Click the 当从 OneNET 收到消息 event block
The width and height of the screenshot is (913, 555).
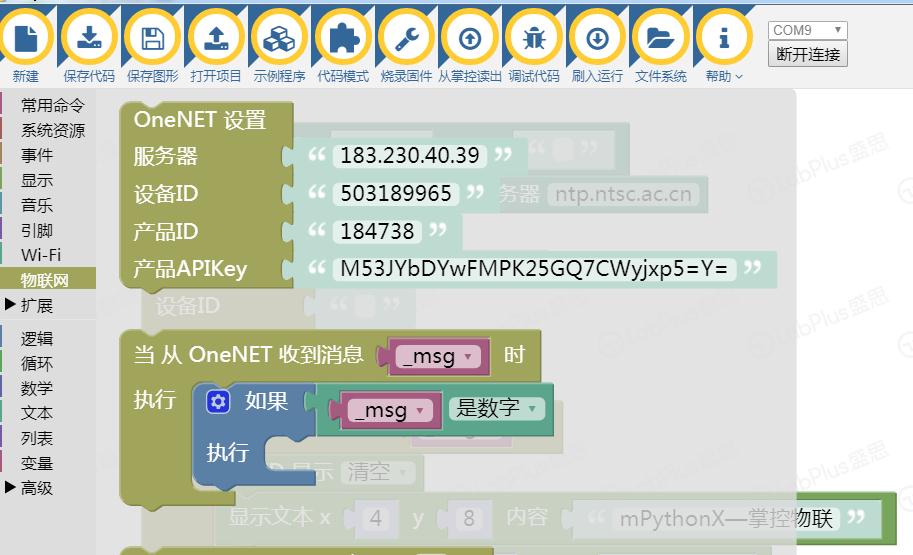248,355
